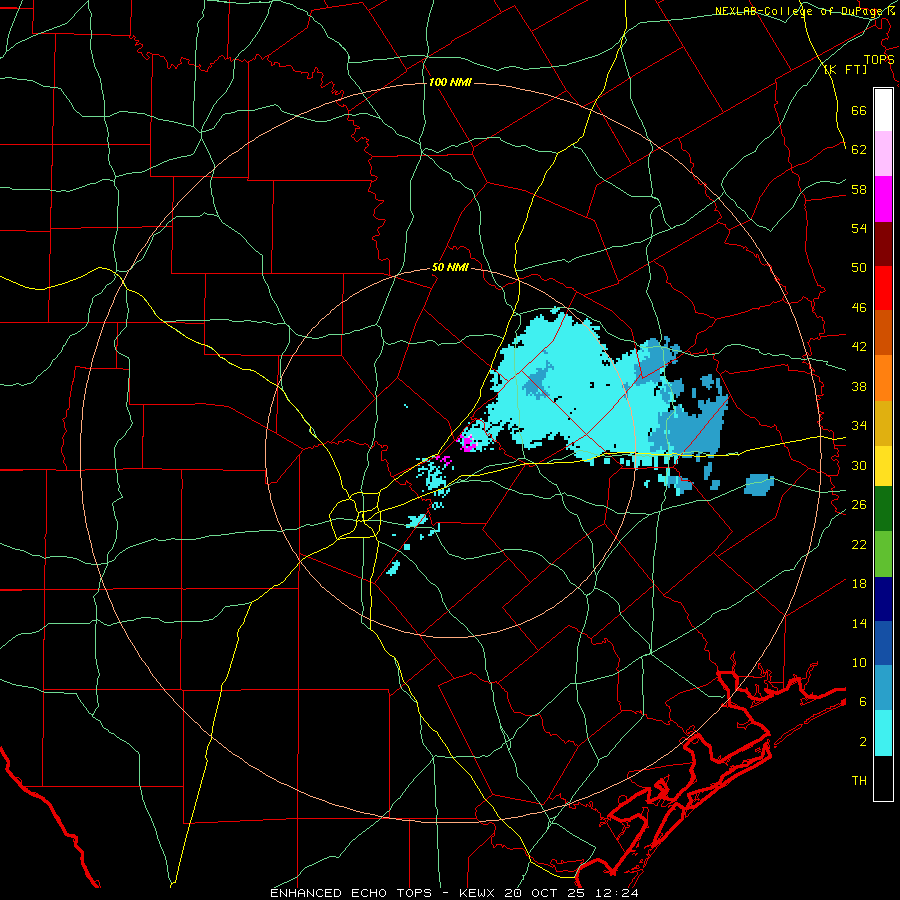Click the '2' legend value
Image resolution: width=900 pixels, height=900 pixels.
tap(862, 742)
